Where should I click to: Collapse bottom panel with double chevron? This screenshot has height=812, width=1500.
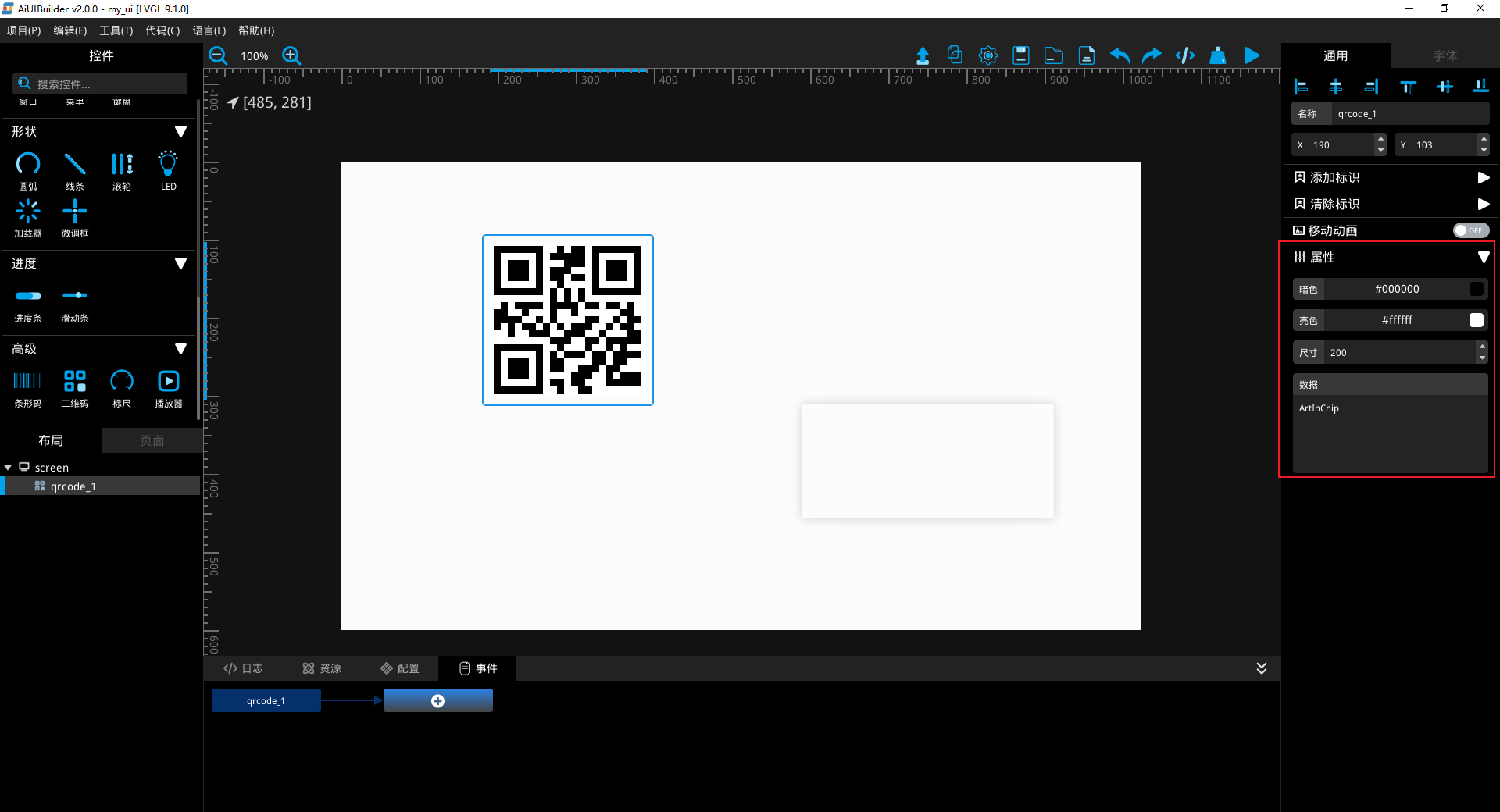(1261, 668)
